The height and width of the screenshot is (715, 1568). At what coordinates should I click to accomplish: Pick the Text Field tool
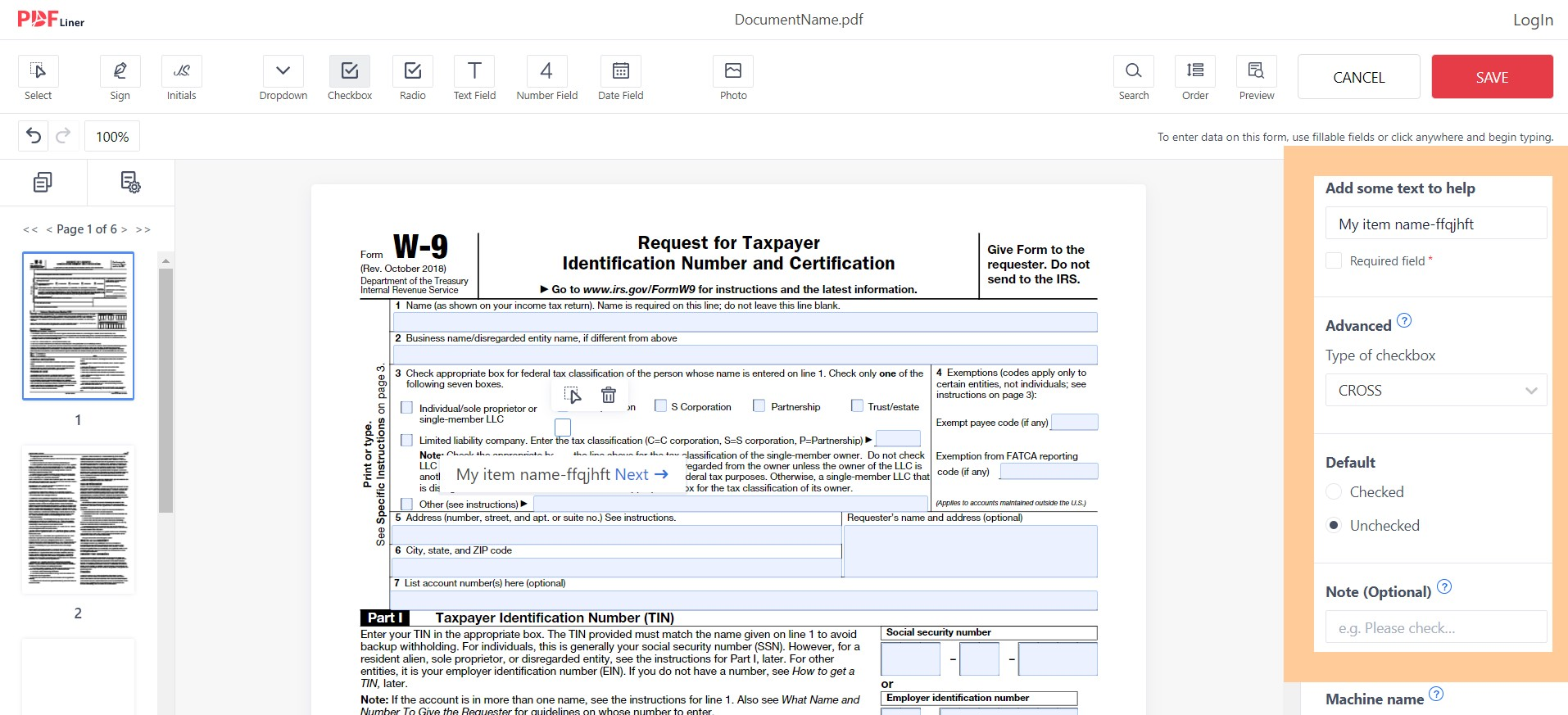click(474, 78)
